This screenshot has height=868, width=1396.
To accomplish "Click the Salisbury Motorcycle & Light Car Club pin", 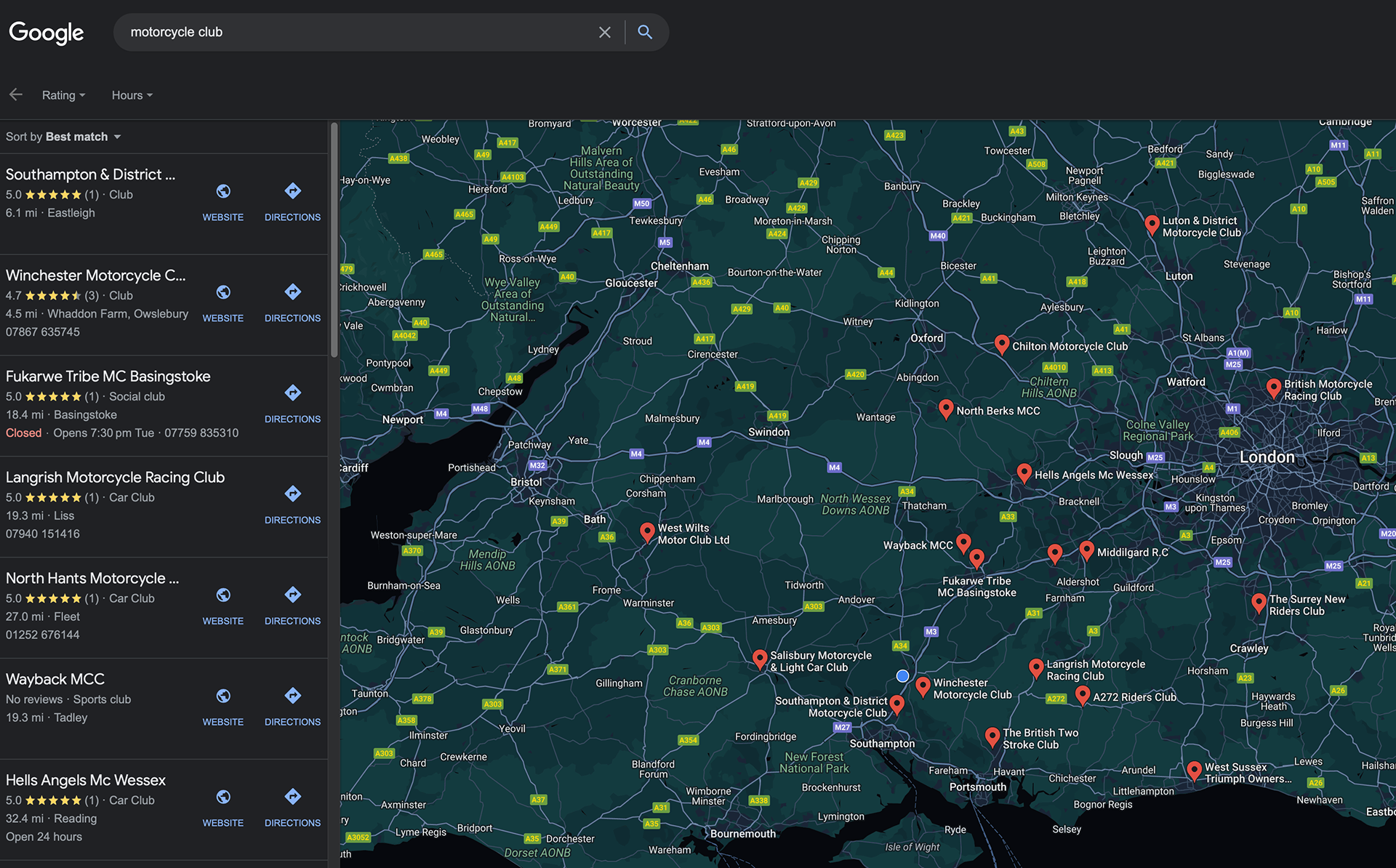I will point(760,659).
